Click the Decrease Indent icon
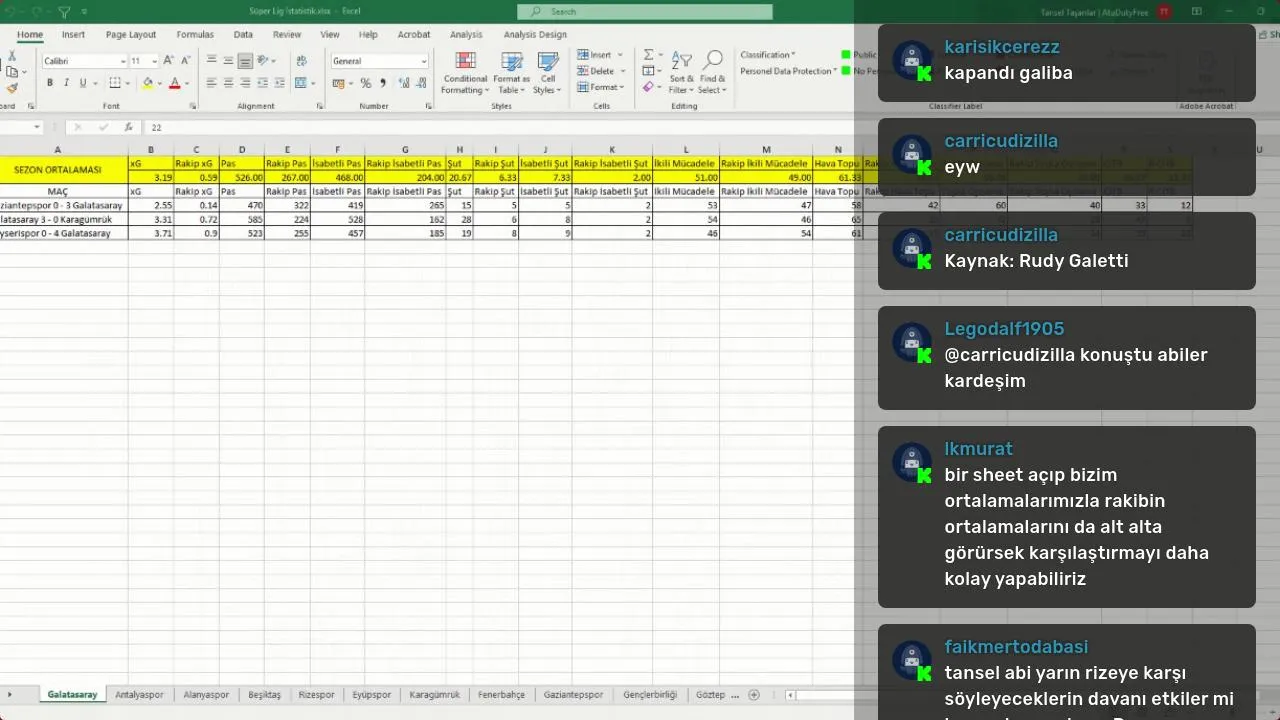Viewport: 1280px width, 720px height. tap(264, 83)
